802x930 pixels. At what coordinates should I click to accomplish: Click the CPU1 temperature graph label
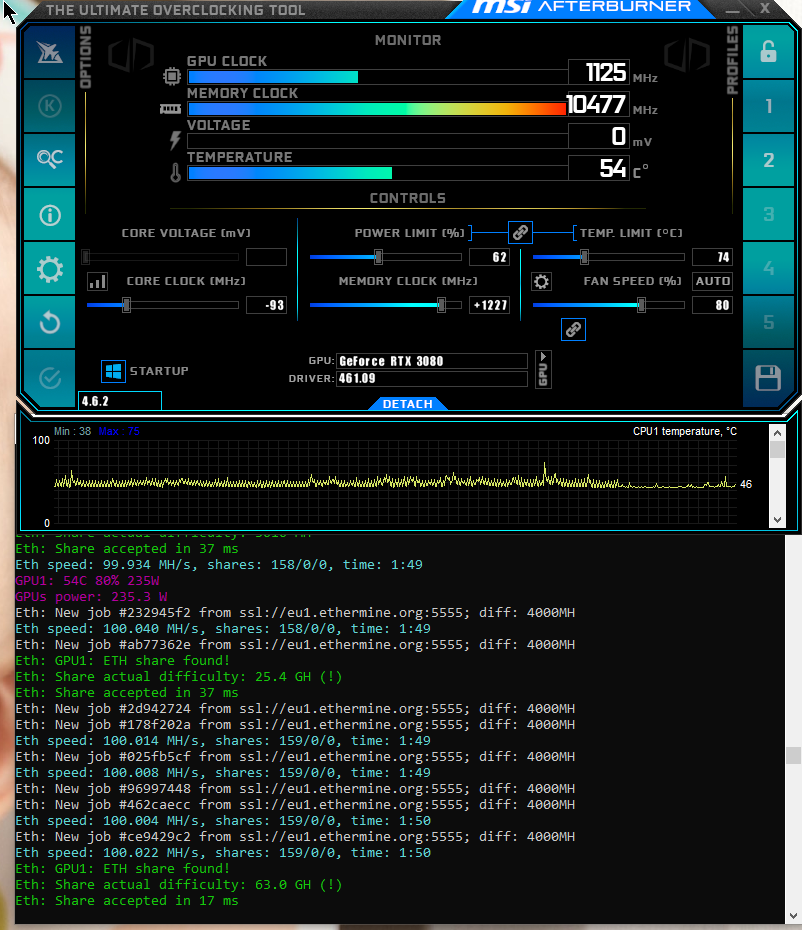pyautogui.click(x=685, y=431)
